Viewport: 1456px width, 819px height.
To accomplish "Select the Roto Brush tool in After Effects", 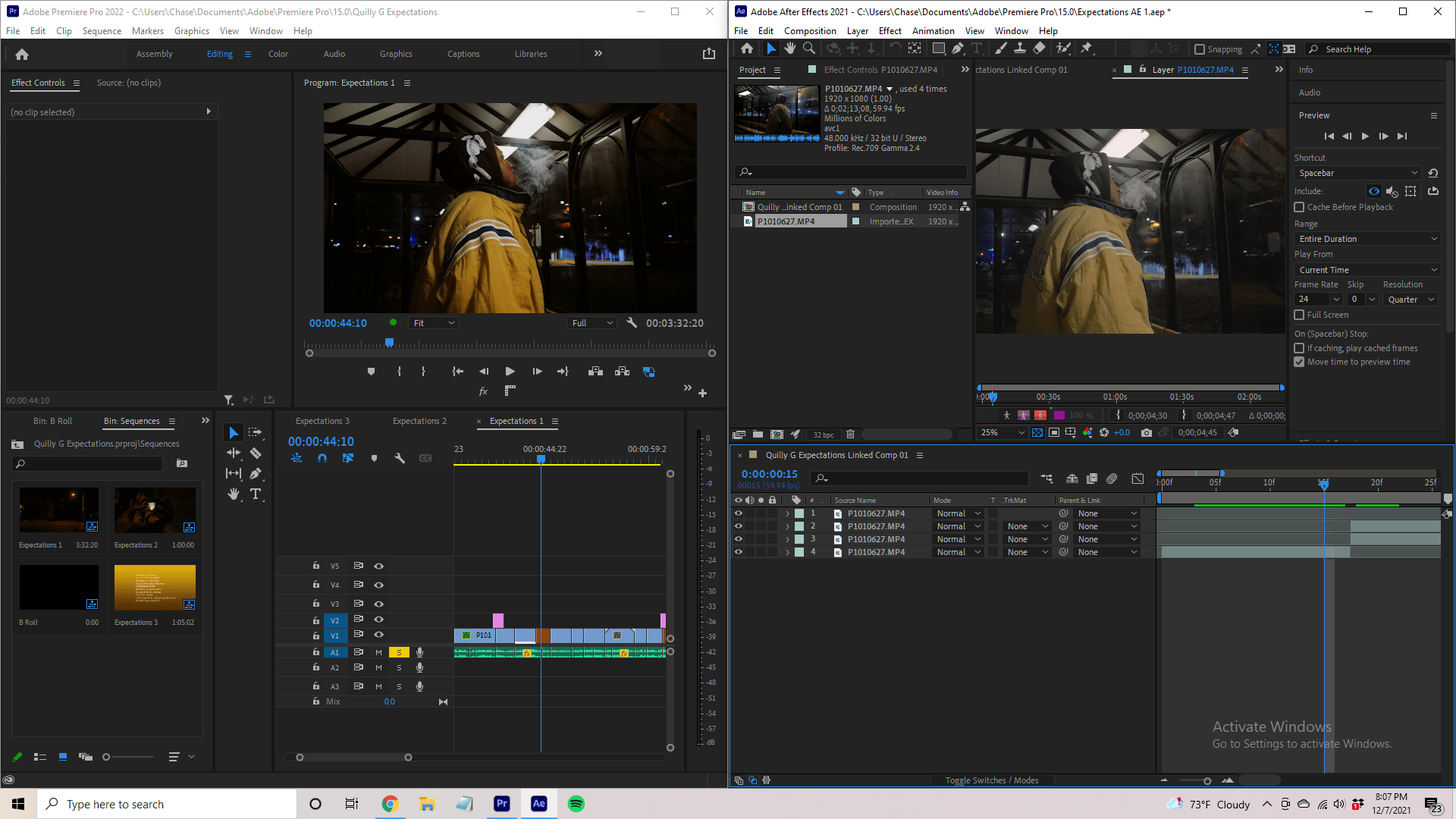I will tap(1063, 48).
